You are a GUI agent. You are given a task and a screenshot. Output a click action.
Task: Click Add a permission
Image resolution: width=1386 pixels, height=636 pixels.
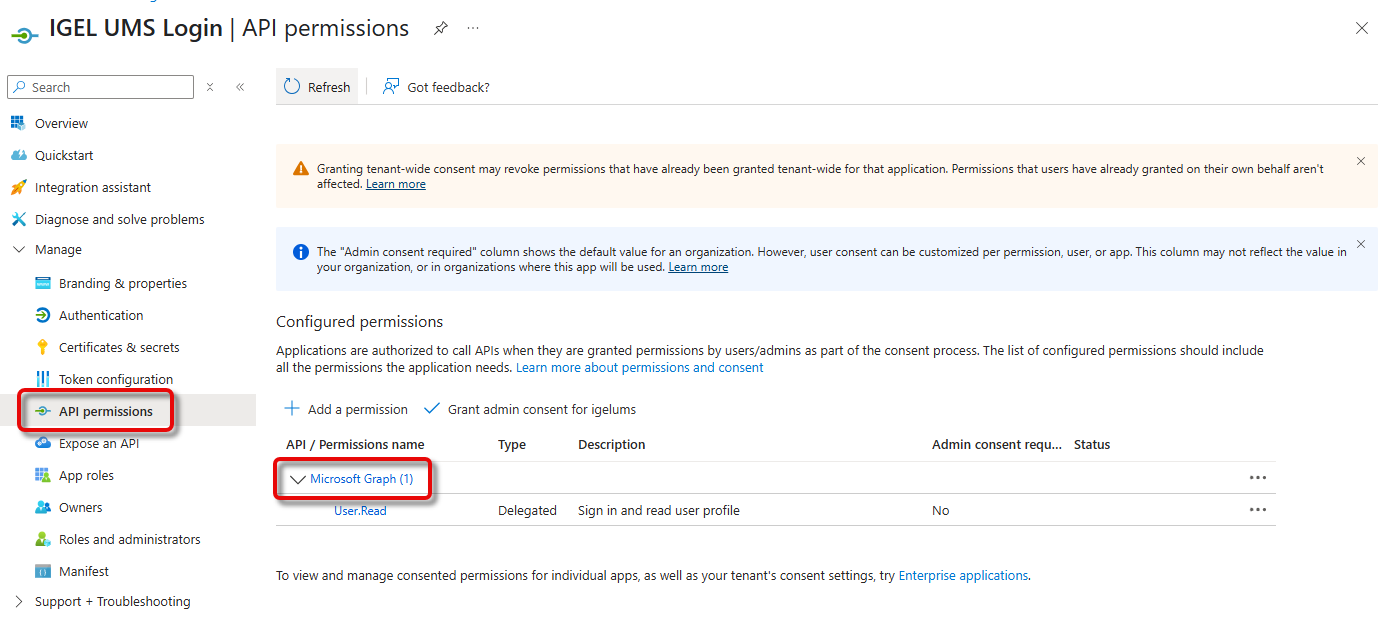click(x=346, y=409)
